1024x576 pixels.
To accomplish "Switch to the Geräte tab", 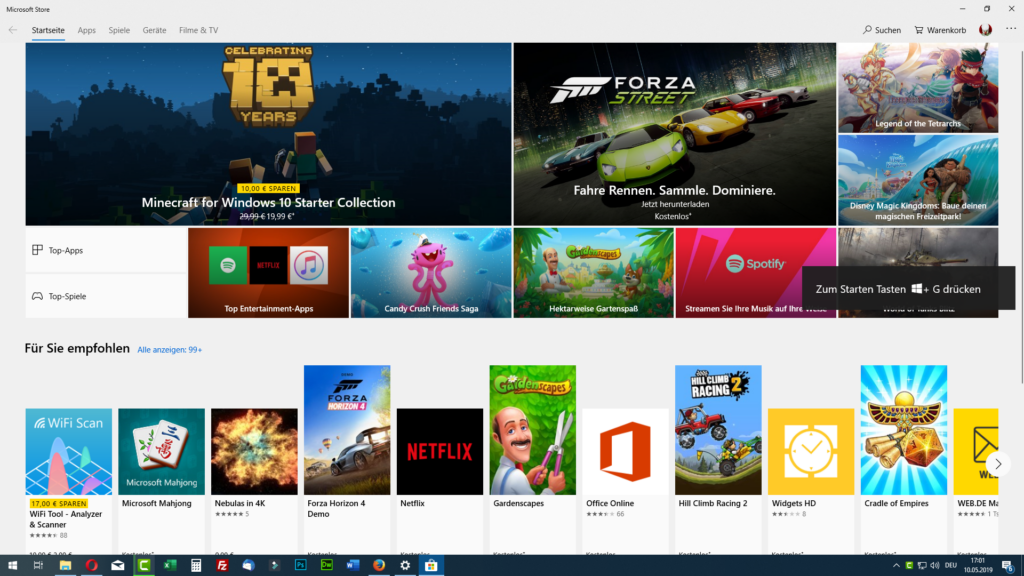I will [x=154, y=30].
